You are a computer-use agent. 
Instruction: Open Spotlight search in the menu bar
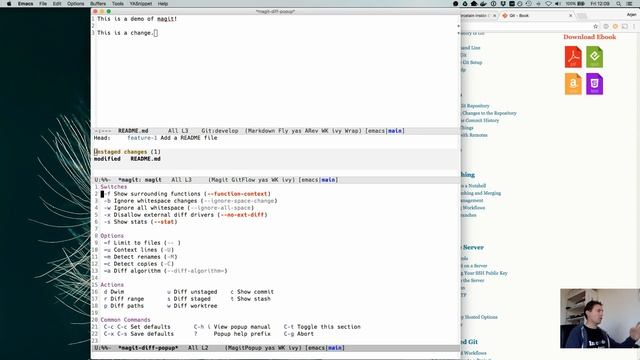coord(619,4)
